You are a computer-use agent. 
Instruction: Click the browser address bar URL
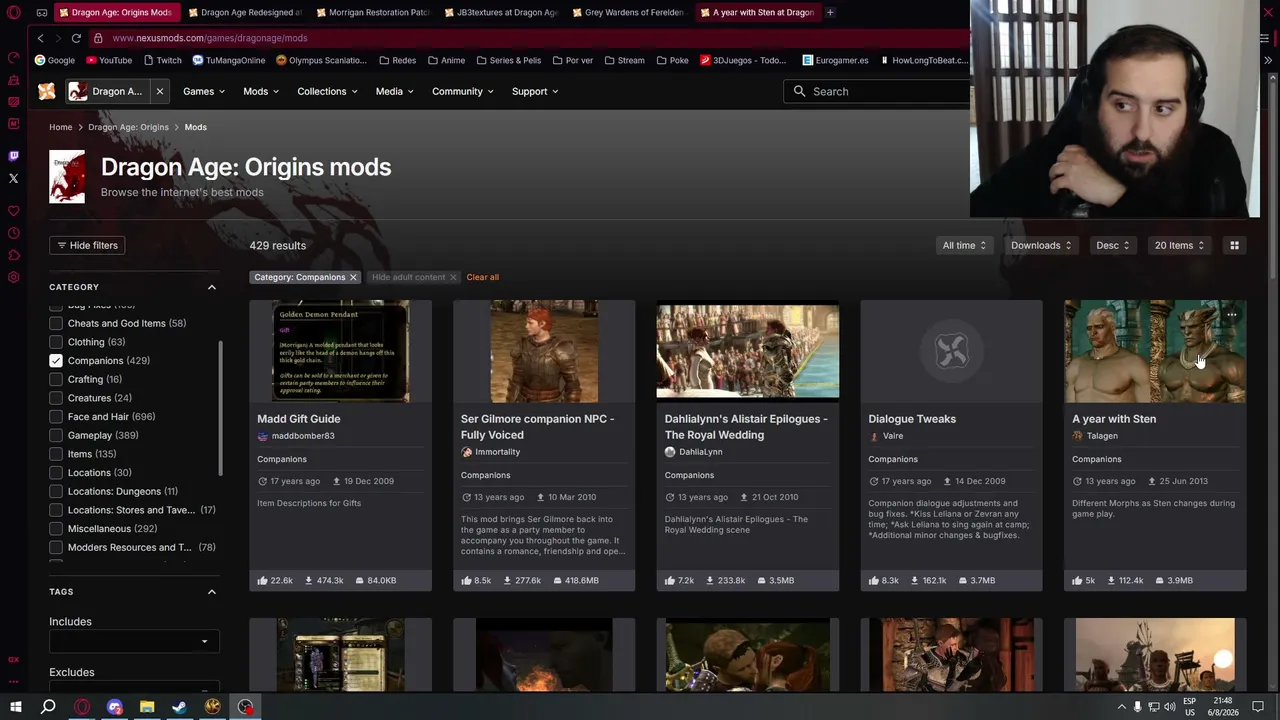click(x=210, y=38)
